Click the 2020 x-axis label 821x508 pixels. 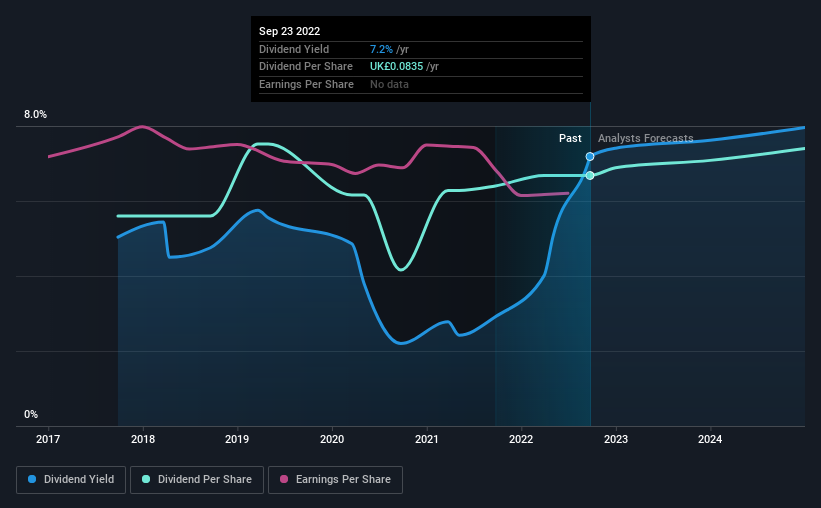point(332,439)
